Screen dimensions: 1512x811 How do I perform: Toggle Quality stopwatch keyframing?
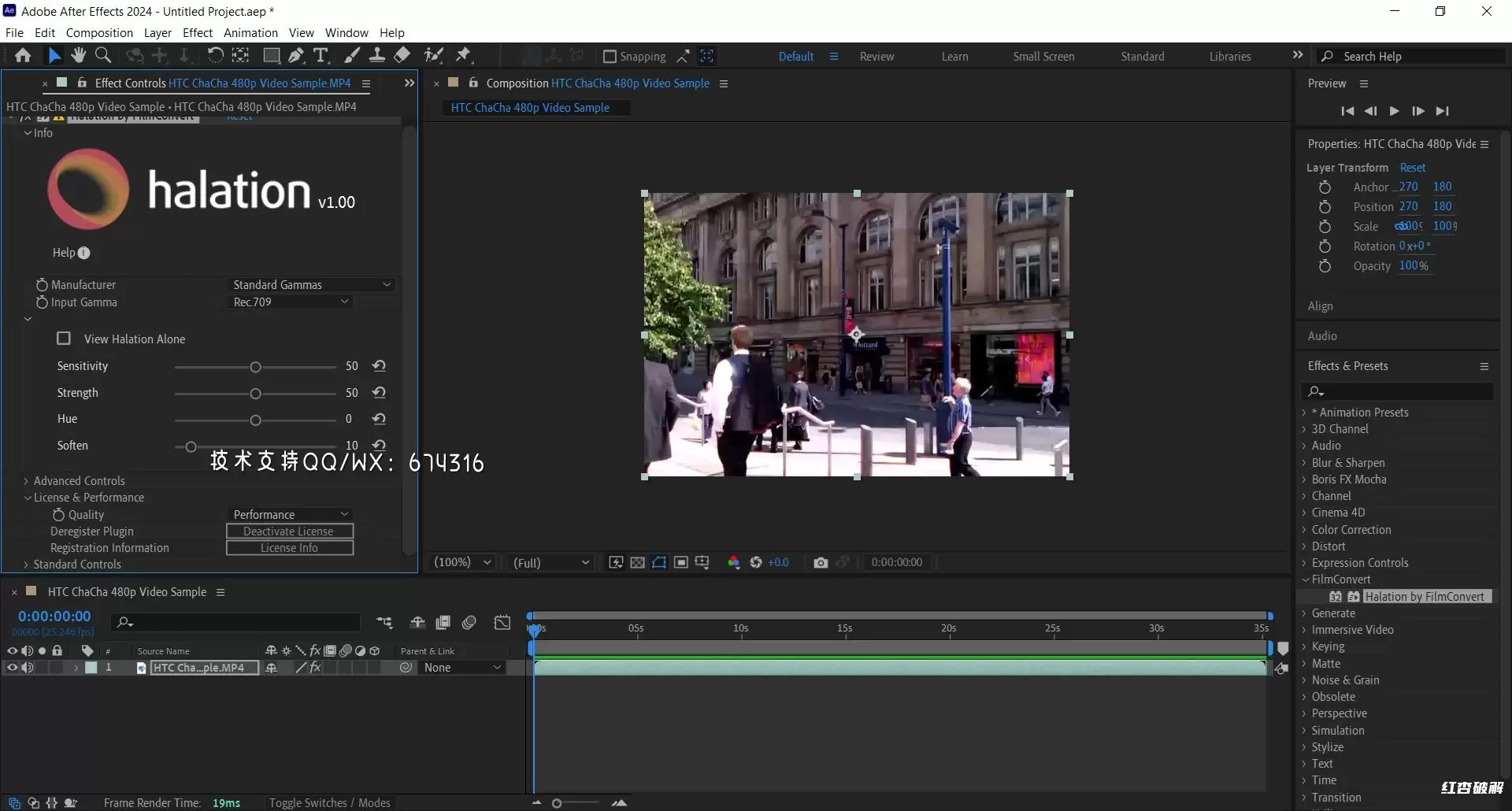click(58, 514)
